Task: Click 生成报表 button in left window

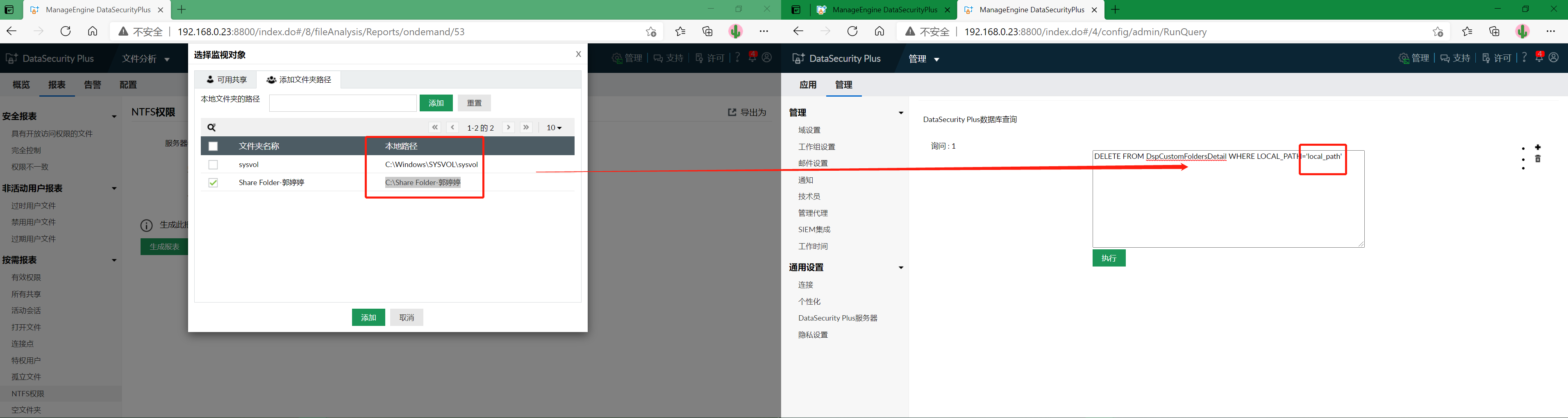Action: point(164,246)
